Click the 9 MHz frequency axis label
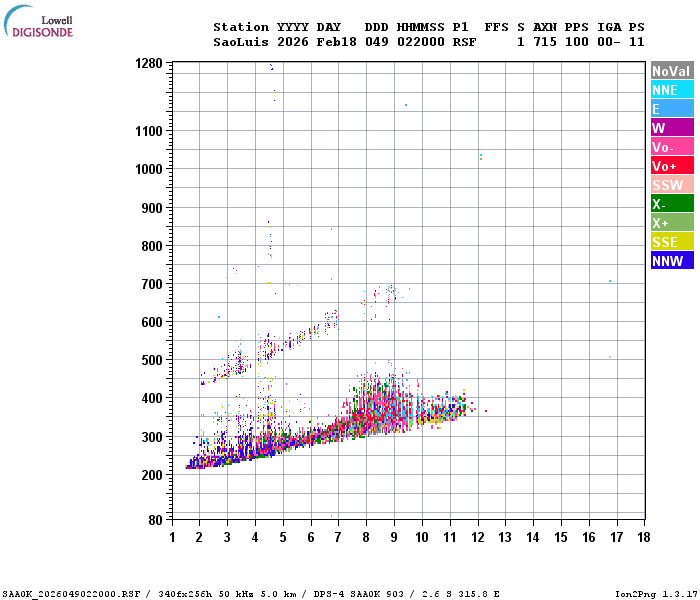The height and width of the screenshot is (600, 700). [x=394, y=537]
